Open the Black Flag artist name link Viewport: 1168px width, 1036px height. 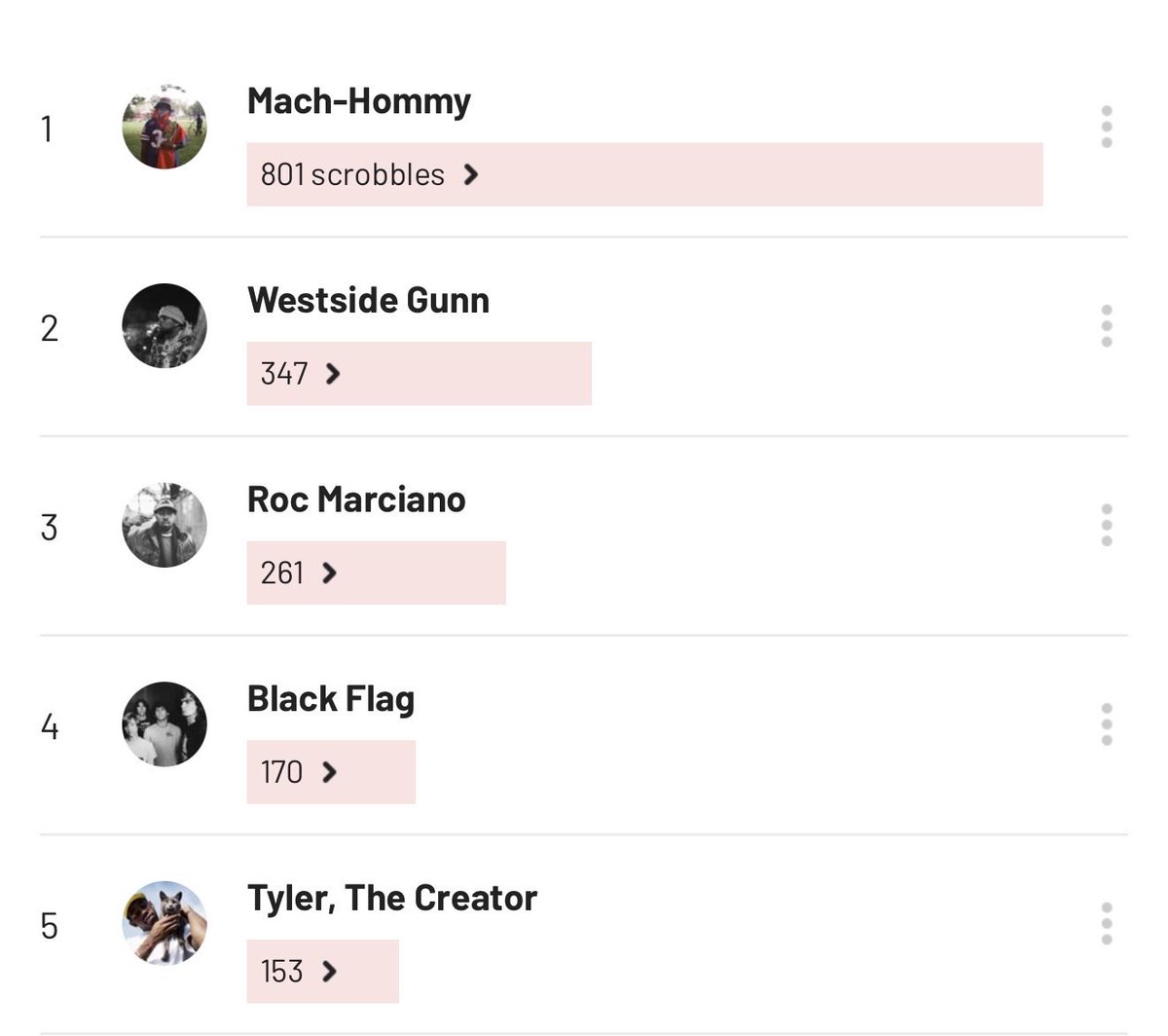click(x=331, y=699)
